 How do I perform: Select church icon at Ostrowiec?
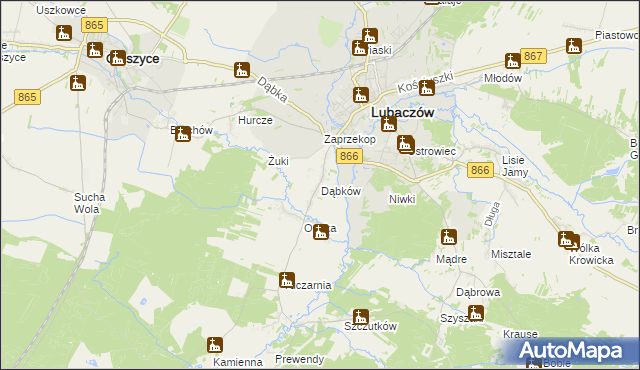405,144
